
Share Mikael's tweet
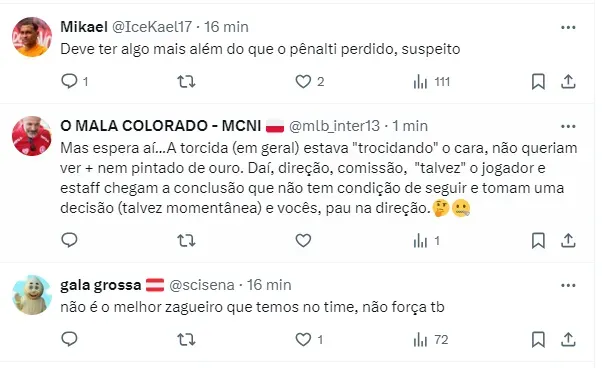pos(568,81)
